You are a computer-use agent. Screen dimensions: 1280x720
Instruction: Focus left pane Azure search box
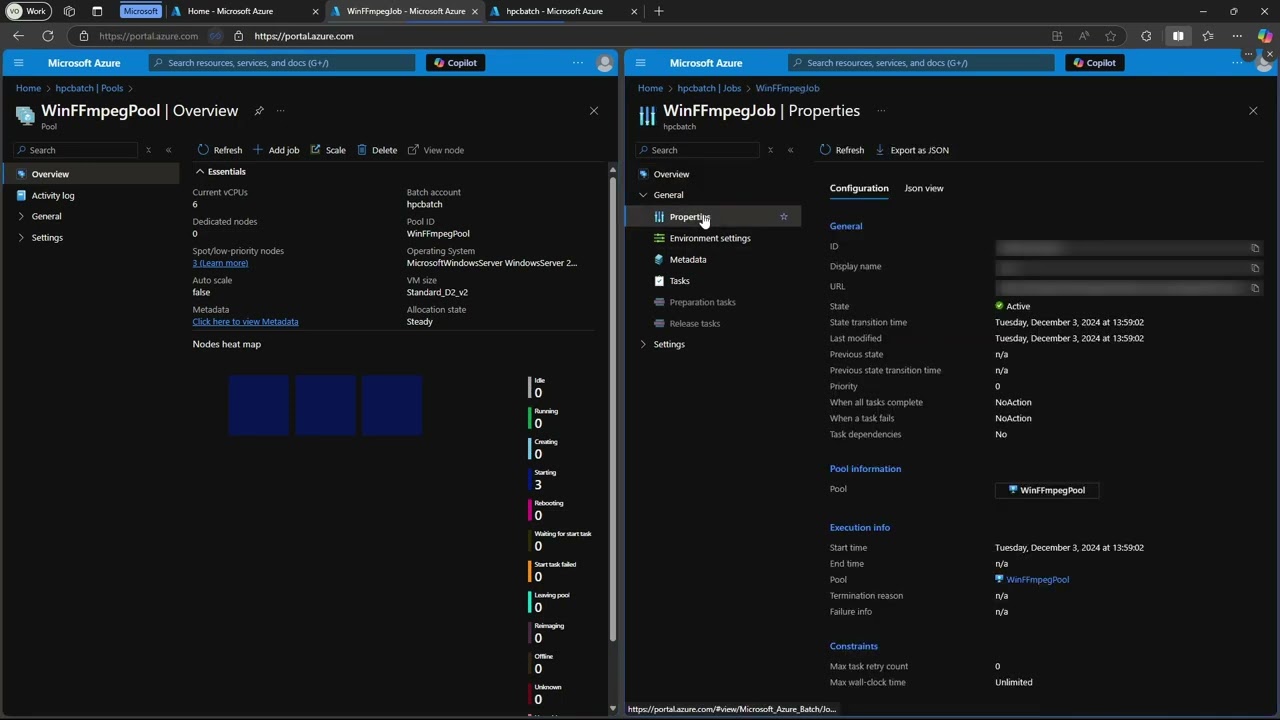(x=282, y=63)
